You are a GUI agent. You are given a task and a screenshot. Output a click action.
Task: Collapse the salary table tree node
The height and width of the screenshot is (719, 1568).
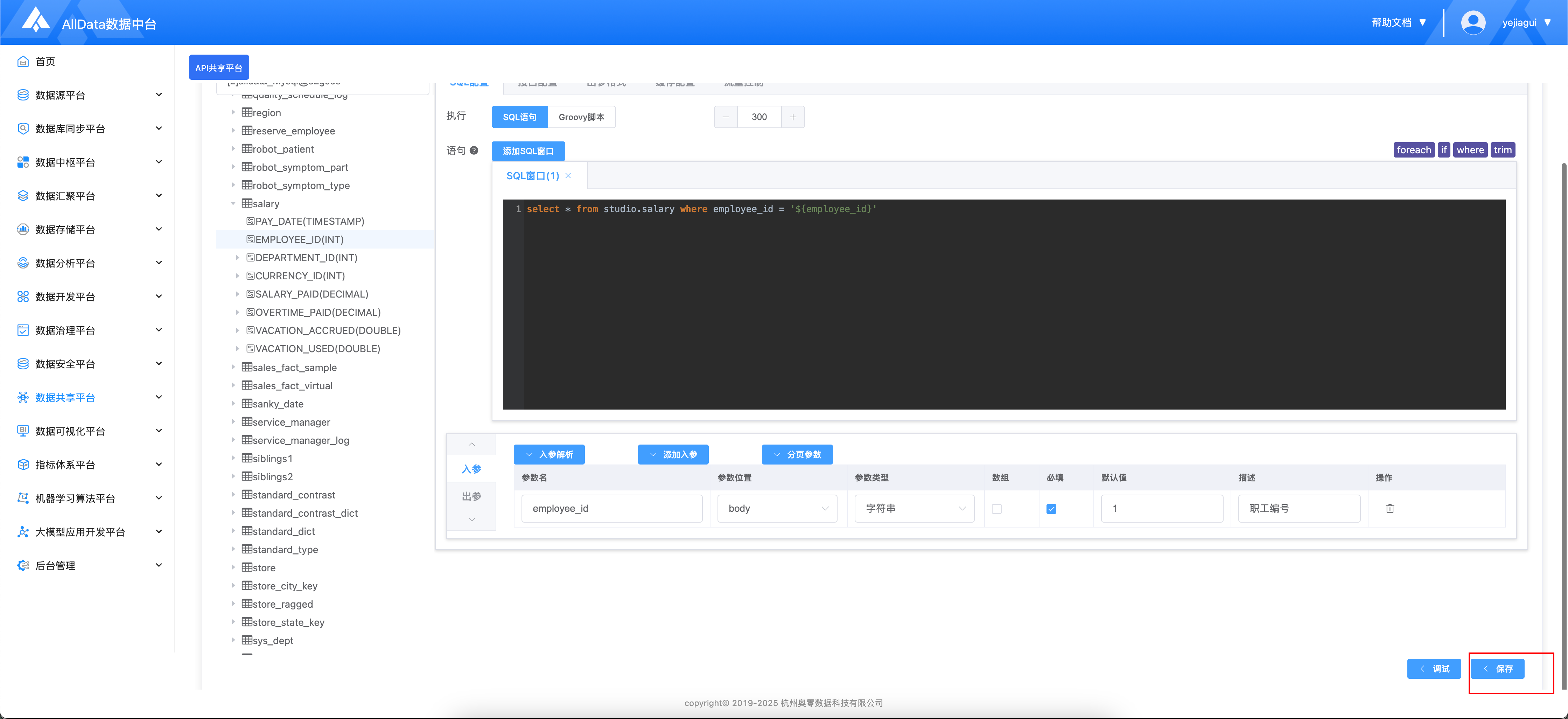point(233,203)
